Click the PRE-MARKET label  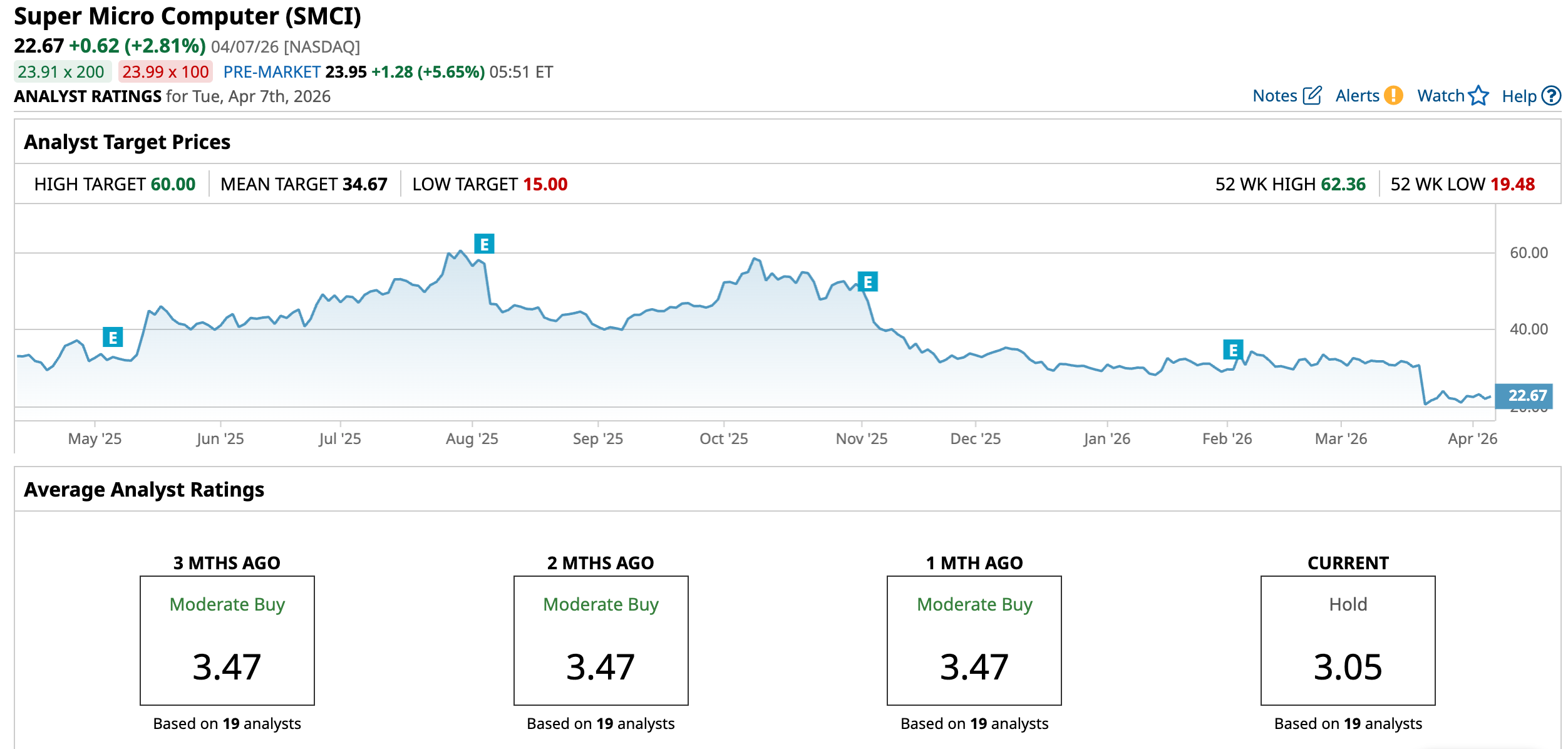[x=272, y=72]
